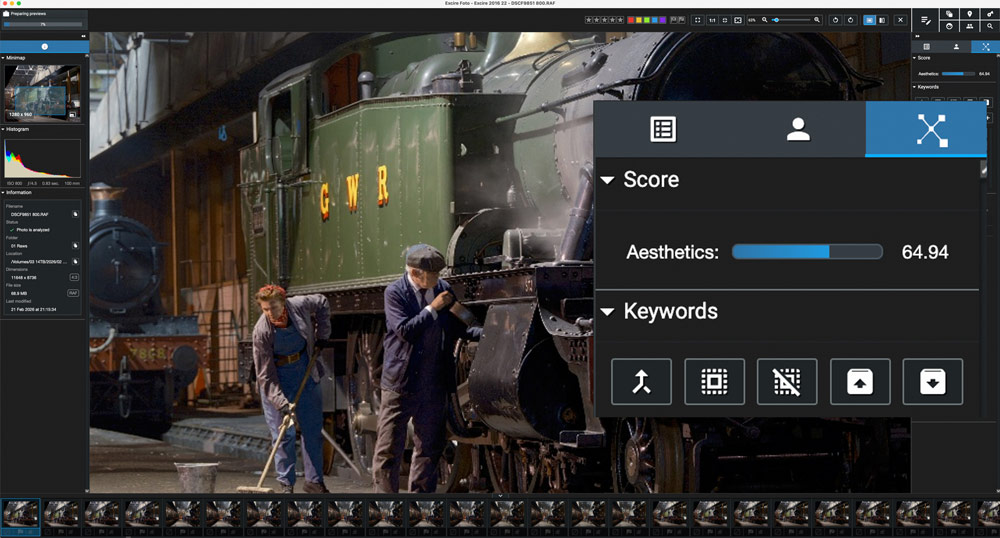Open the find people icon

coord(969,26)
